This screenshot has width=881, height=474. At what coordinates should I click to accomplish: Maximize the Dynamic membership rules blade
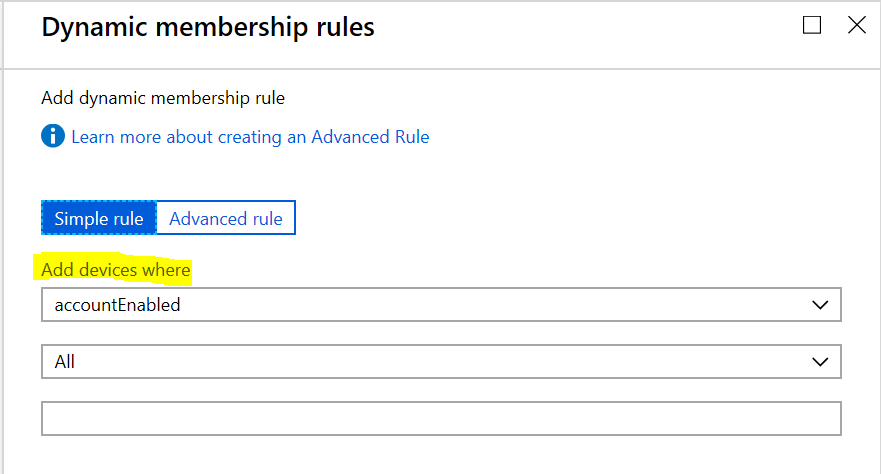pos(812,25)
